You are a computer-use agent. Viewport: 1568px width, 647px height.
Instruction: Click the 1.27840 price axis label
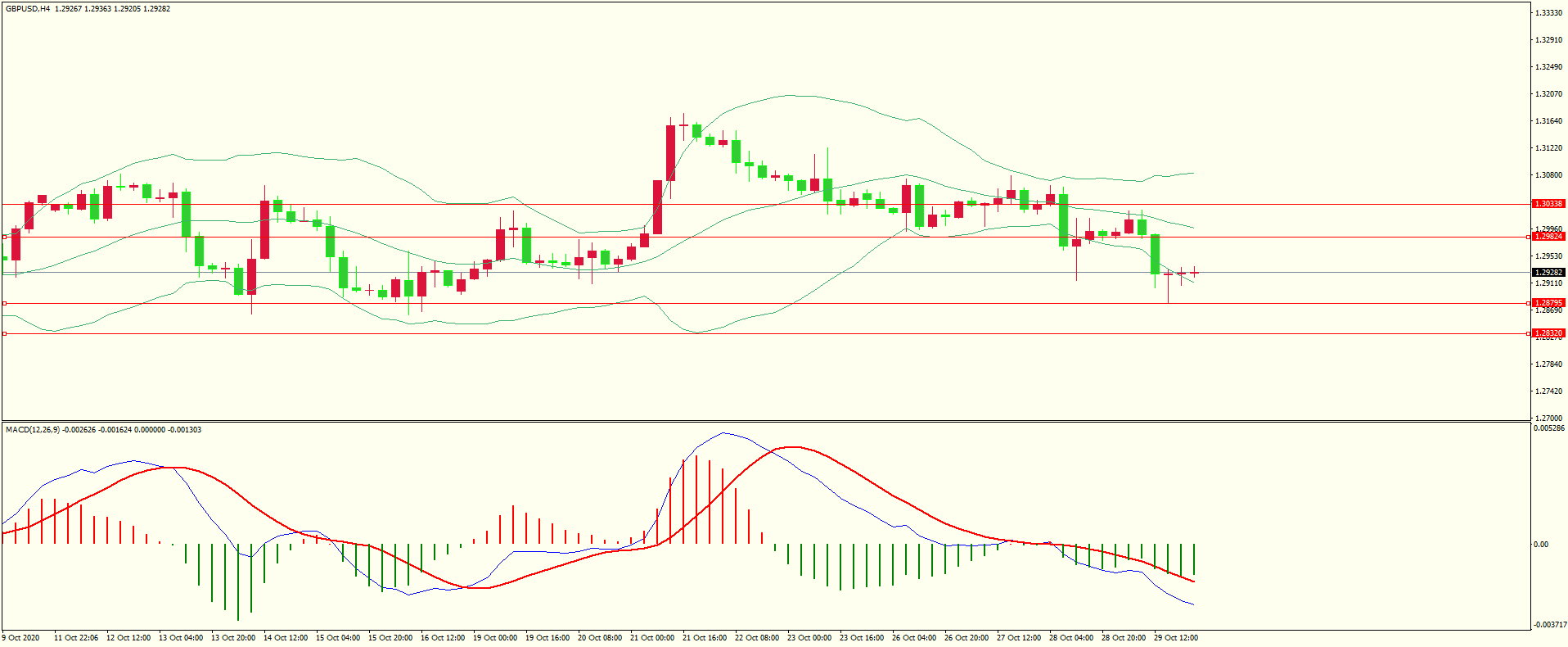(1548, 364)
